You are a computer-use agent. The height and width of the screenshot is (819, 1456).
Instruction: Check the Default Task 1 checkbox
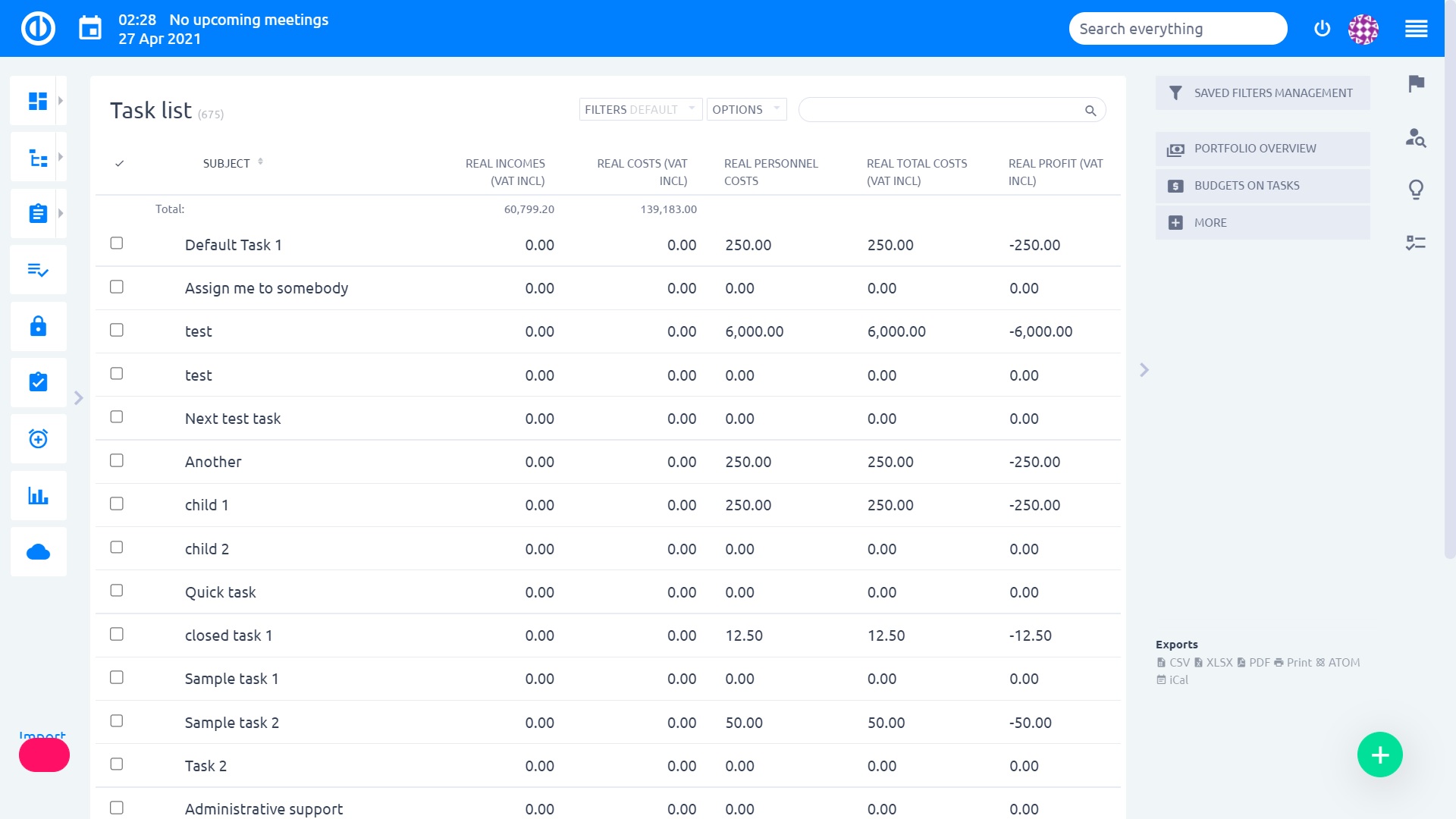(x=117, y=243)
